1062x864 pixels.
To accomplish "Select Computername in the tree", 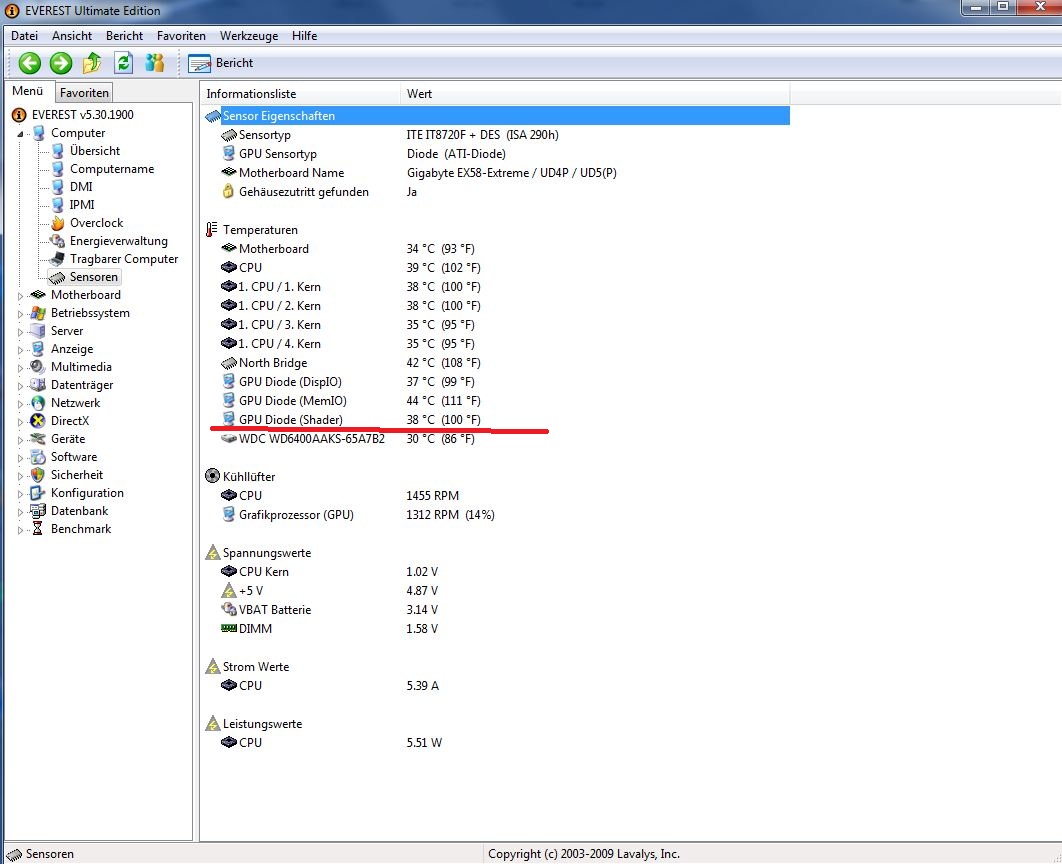I will pos(112,169).
